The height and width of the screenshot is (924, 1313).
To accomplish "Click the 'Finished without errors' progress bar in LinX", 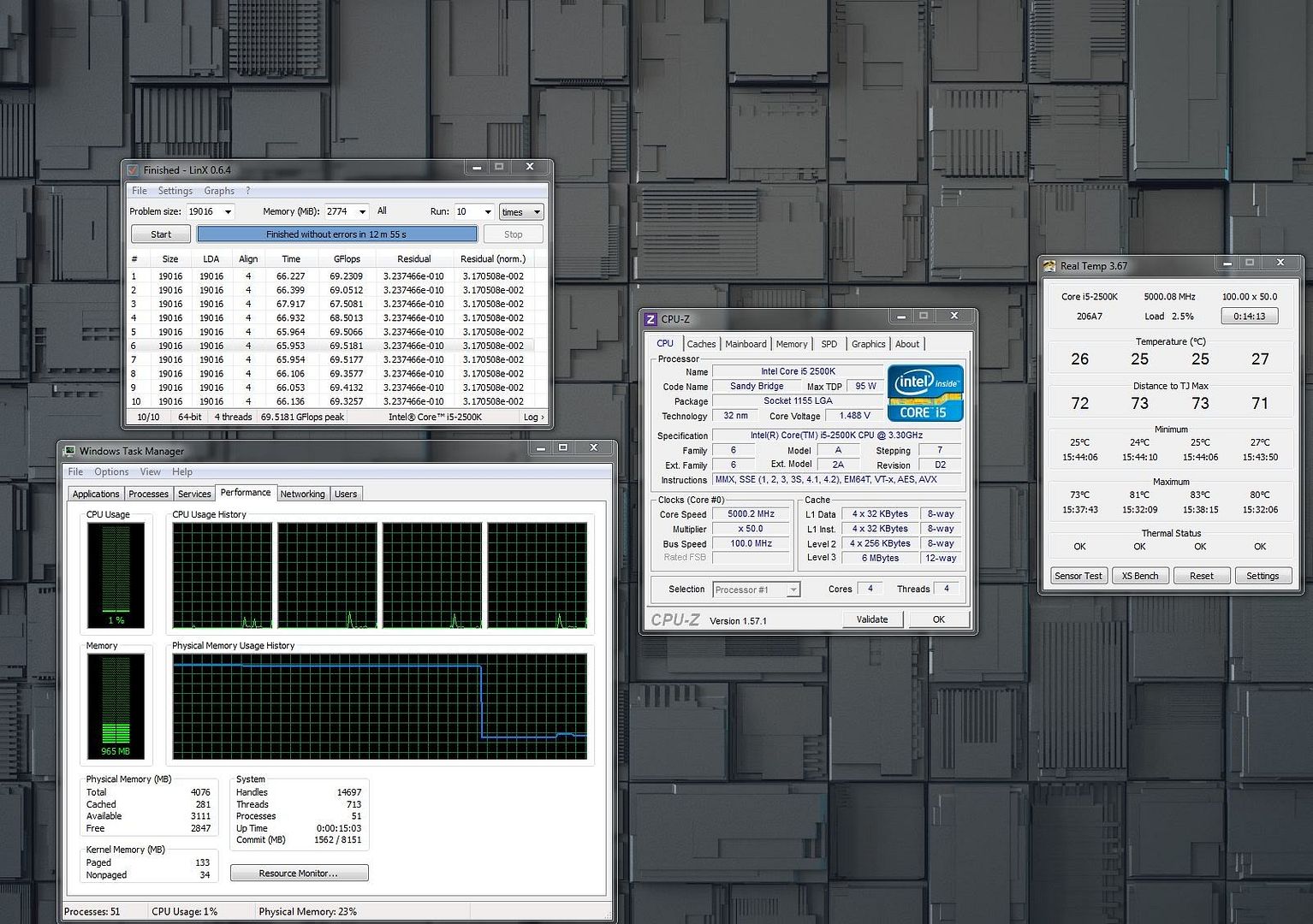I will pyautogui.click(x=336, y=234).
